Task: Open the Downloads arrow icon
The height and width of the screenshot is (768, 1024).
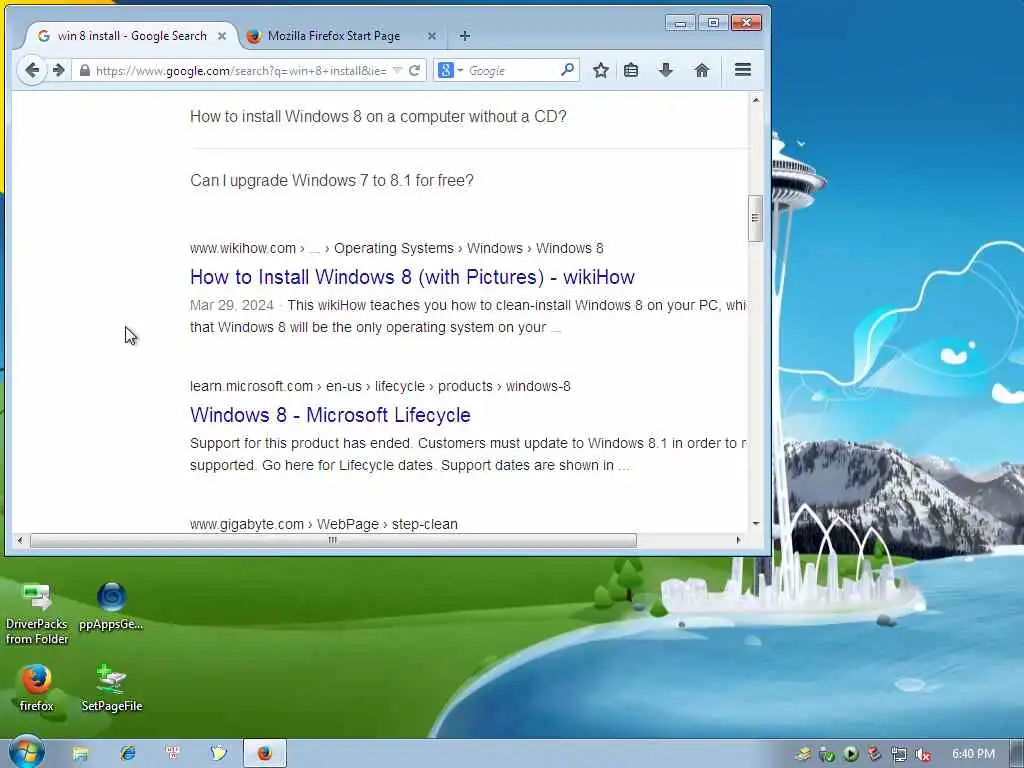Action: click(x=665, y=71)
